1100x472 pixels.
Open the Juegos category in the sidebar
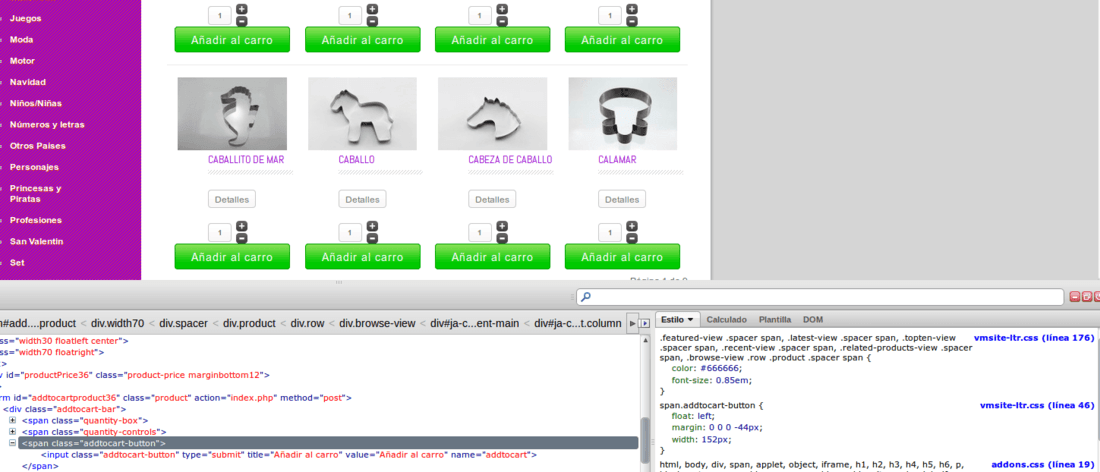[x=25, y=18]
